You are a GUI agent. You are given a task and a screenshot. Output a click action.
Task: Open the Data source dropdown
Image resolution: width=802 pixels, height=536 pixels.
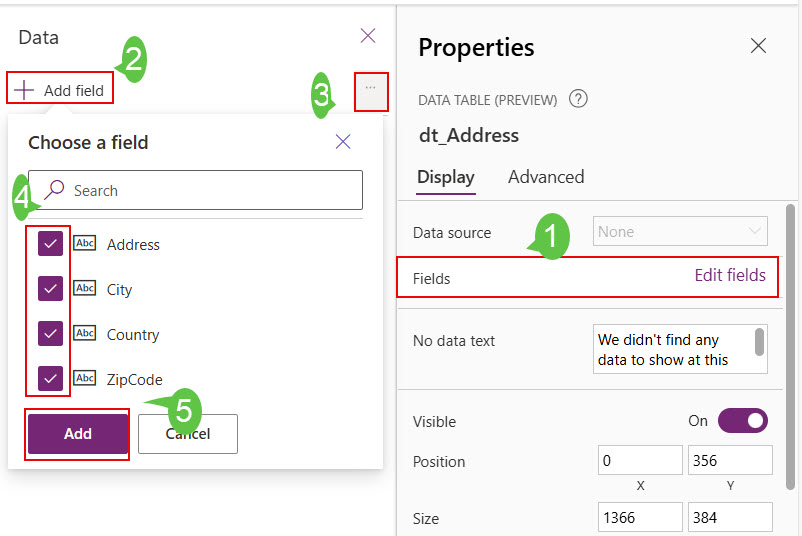680,231
